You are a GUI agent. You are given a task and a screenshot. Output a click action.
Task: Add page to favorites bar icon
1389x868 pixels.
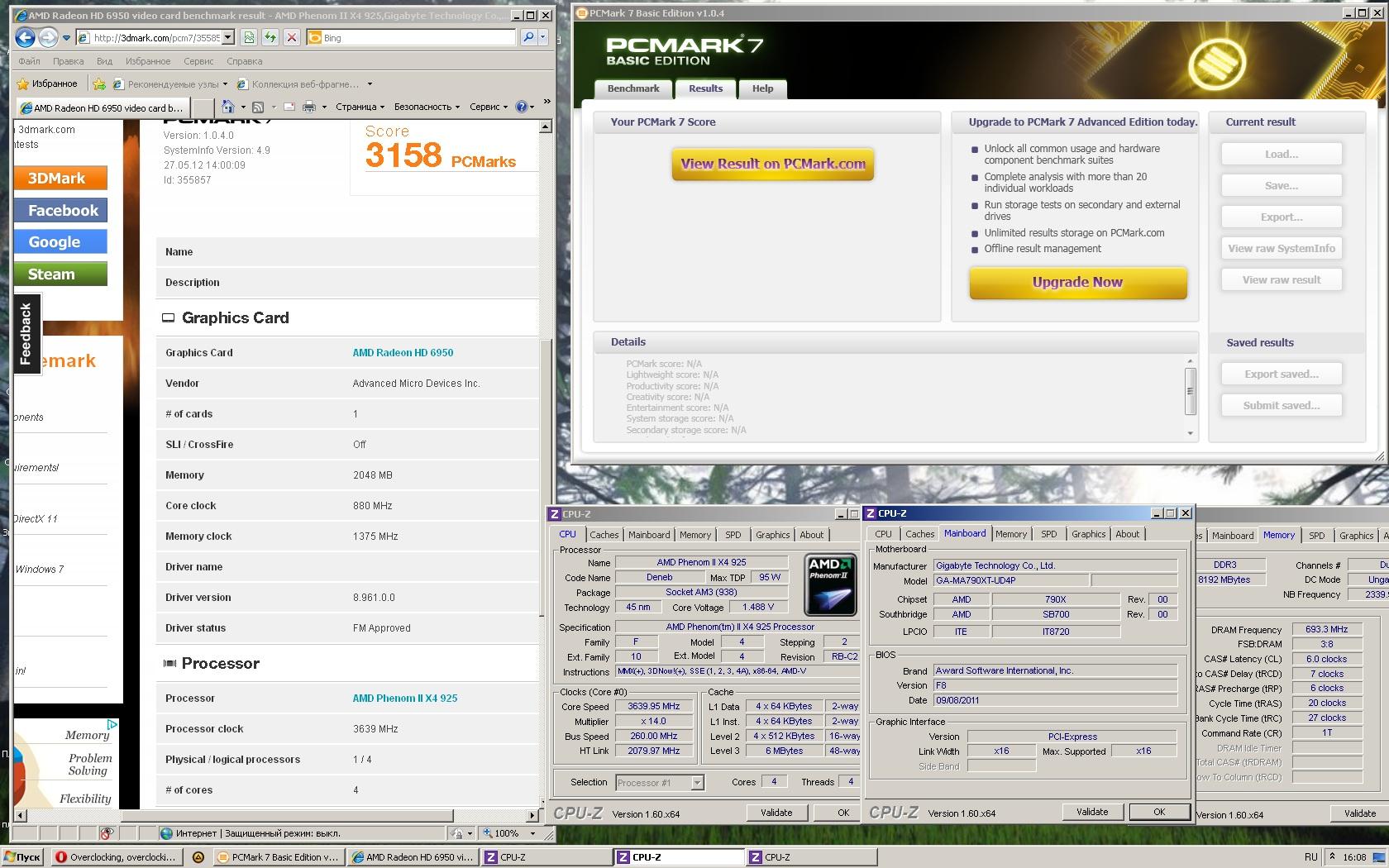pos(99,83)
